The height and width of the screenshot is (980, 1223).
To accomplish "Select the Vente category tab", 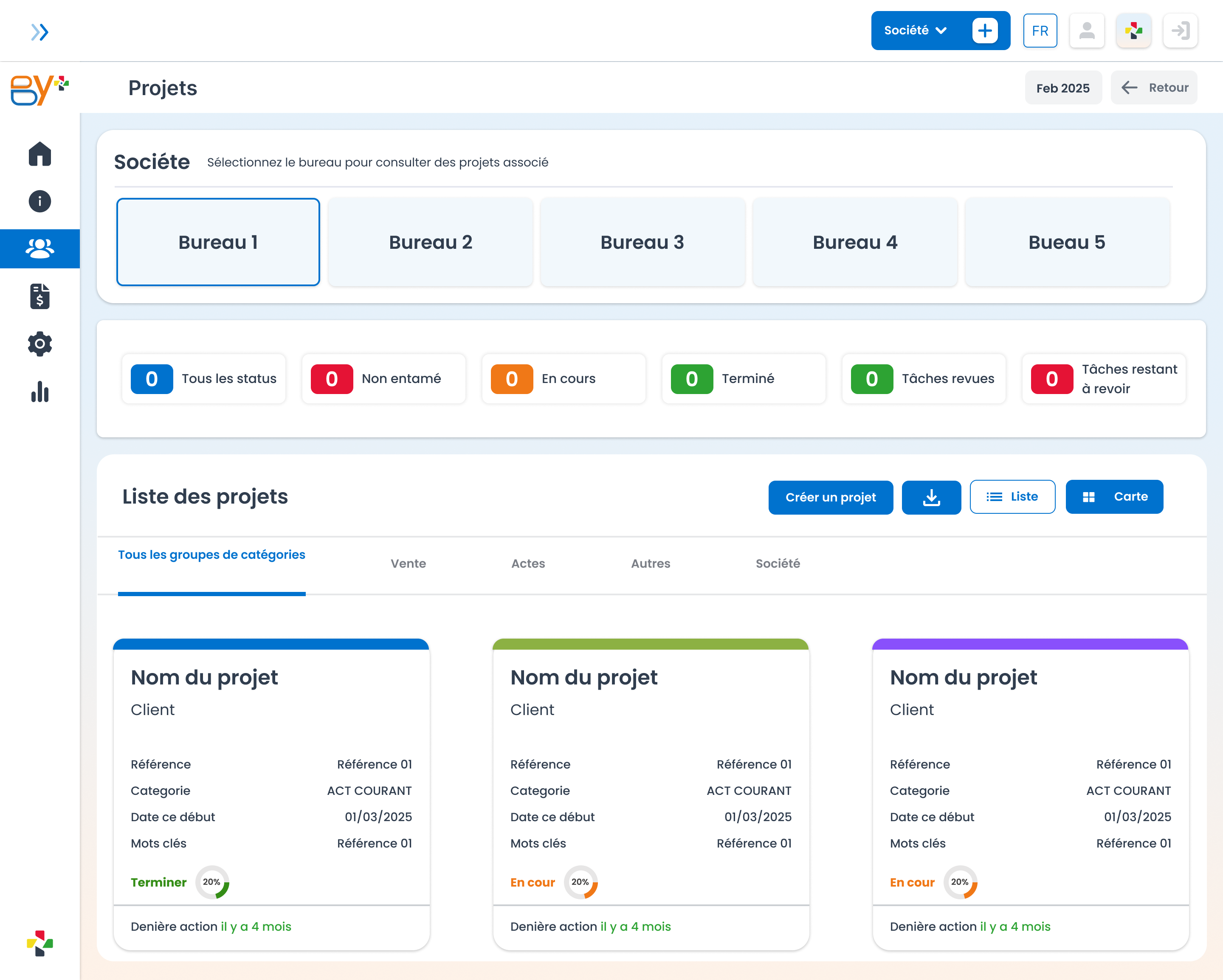I will (409, 563).
